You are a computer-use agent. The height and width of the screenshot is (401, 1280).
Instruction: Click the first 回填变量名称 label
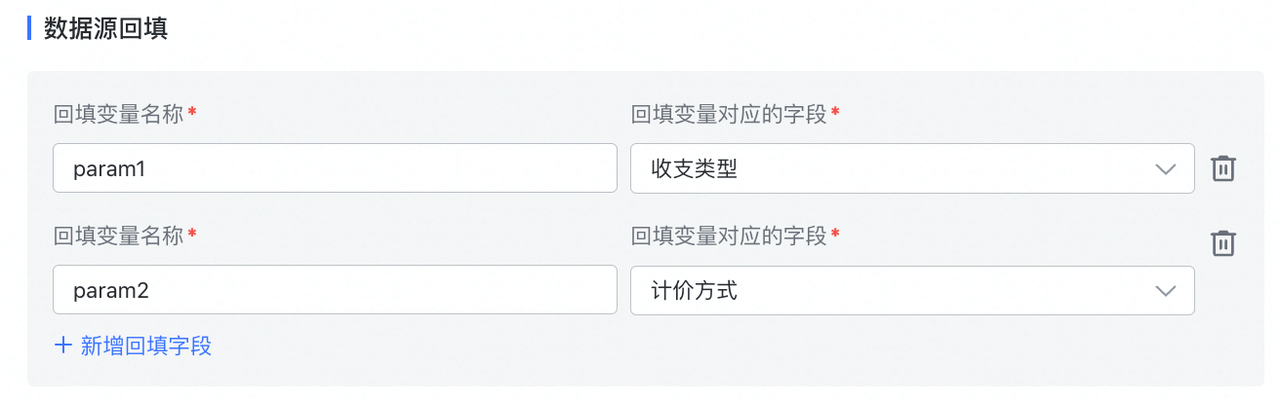[118, 115]
